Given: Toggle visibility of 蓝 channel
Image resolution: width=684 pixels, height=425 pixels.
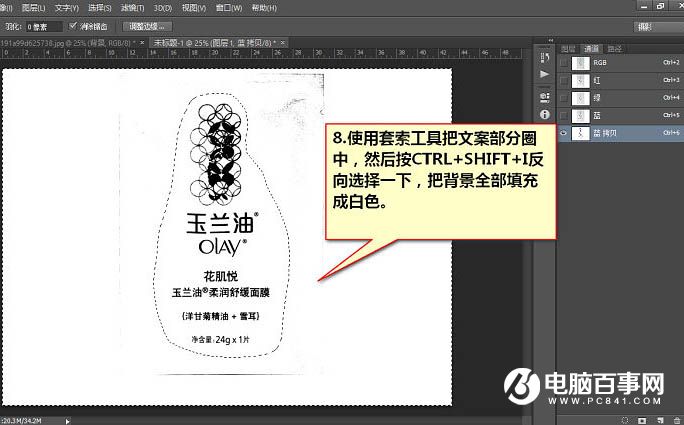Looking at the screenshot, I should coord(564,116).
